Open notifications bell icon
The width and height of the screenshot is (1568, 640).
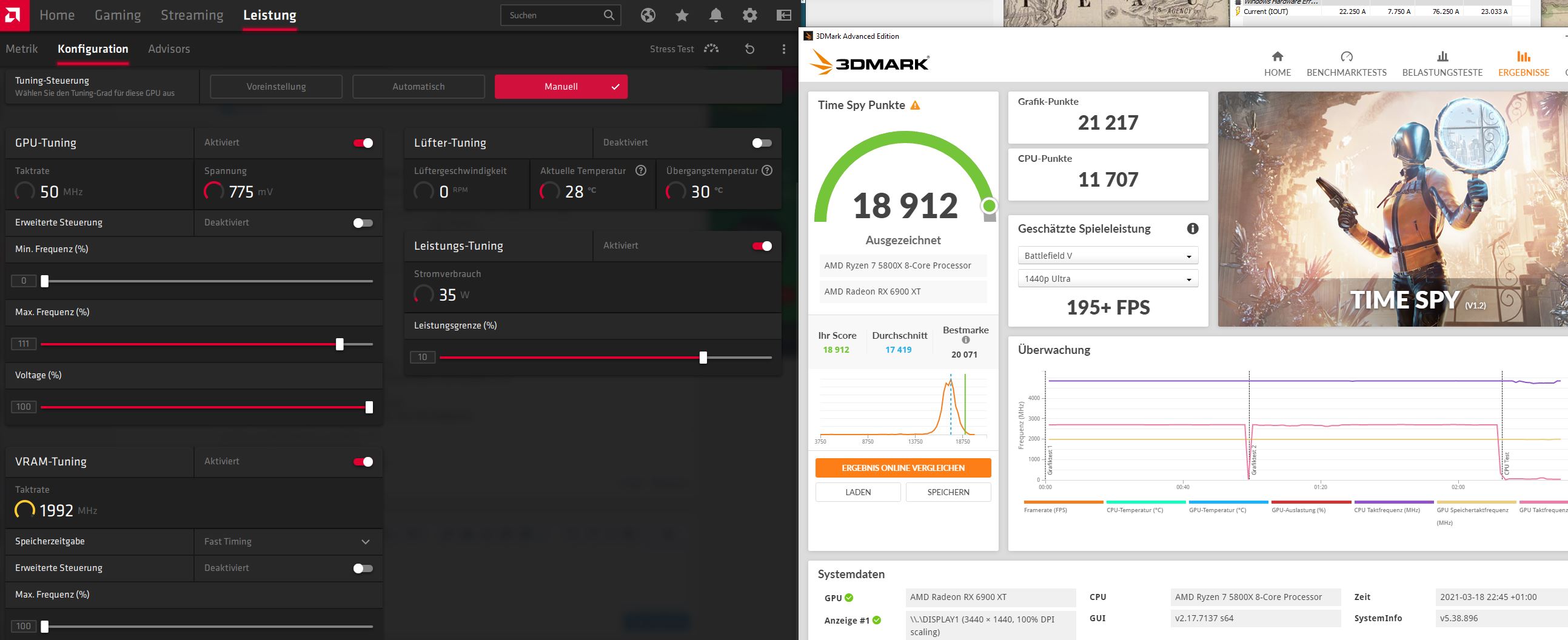click(716, 15)
